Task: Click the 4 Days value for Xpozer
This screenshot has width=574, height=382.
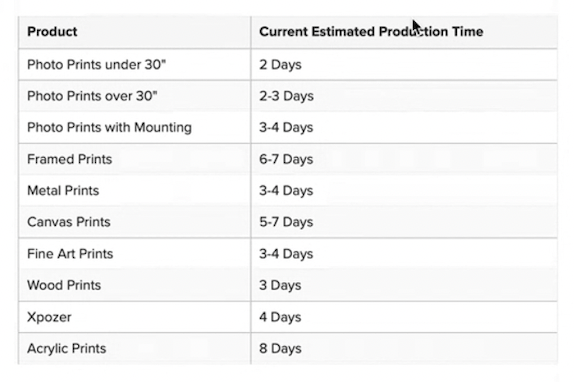Action: tap(280, 317)
